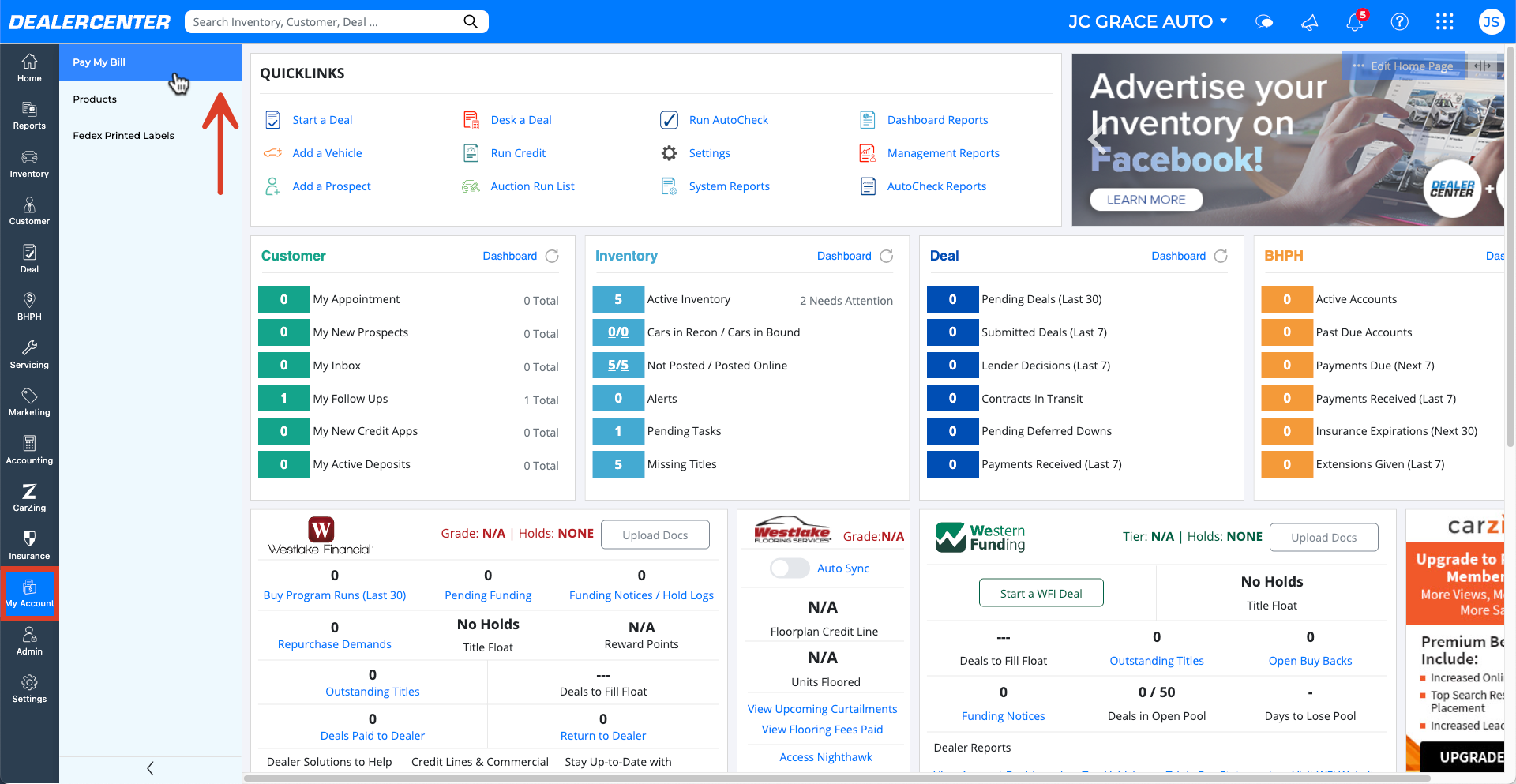
Task: Open View Upcoming Curtailments link
Action: pos(822,709)
